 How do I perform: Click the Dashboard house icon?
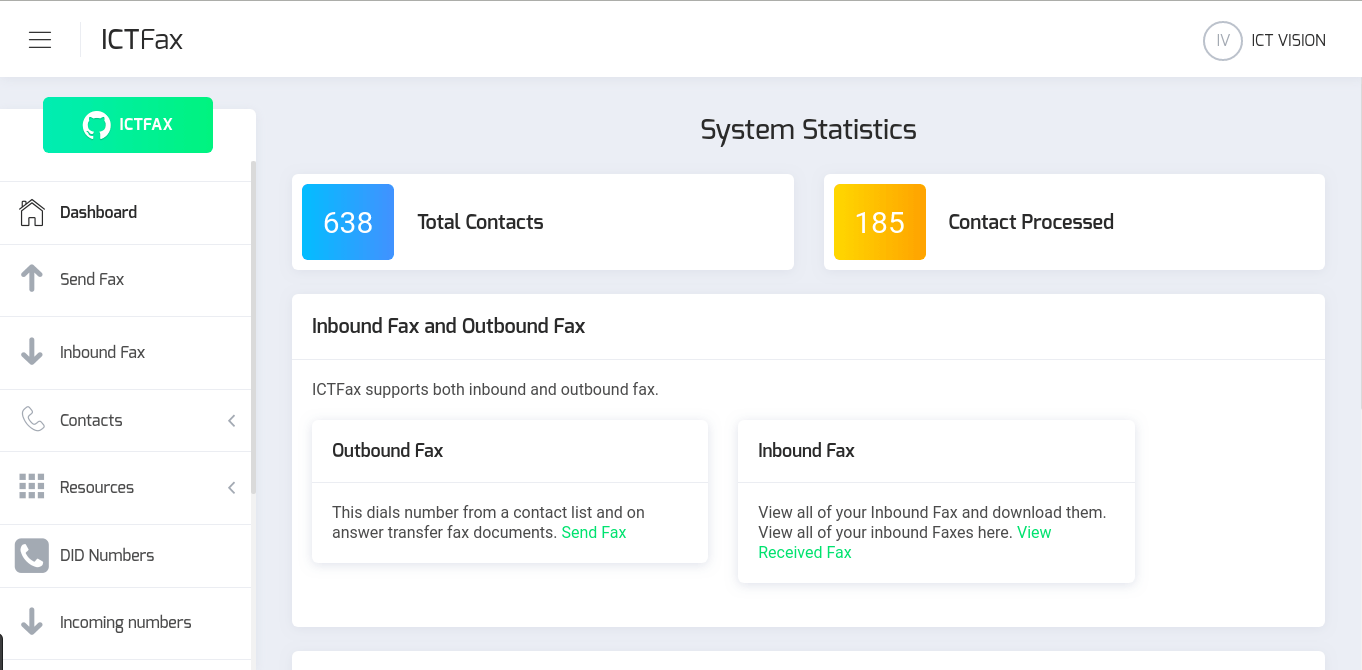pos(32,212)
